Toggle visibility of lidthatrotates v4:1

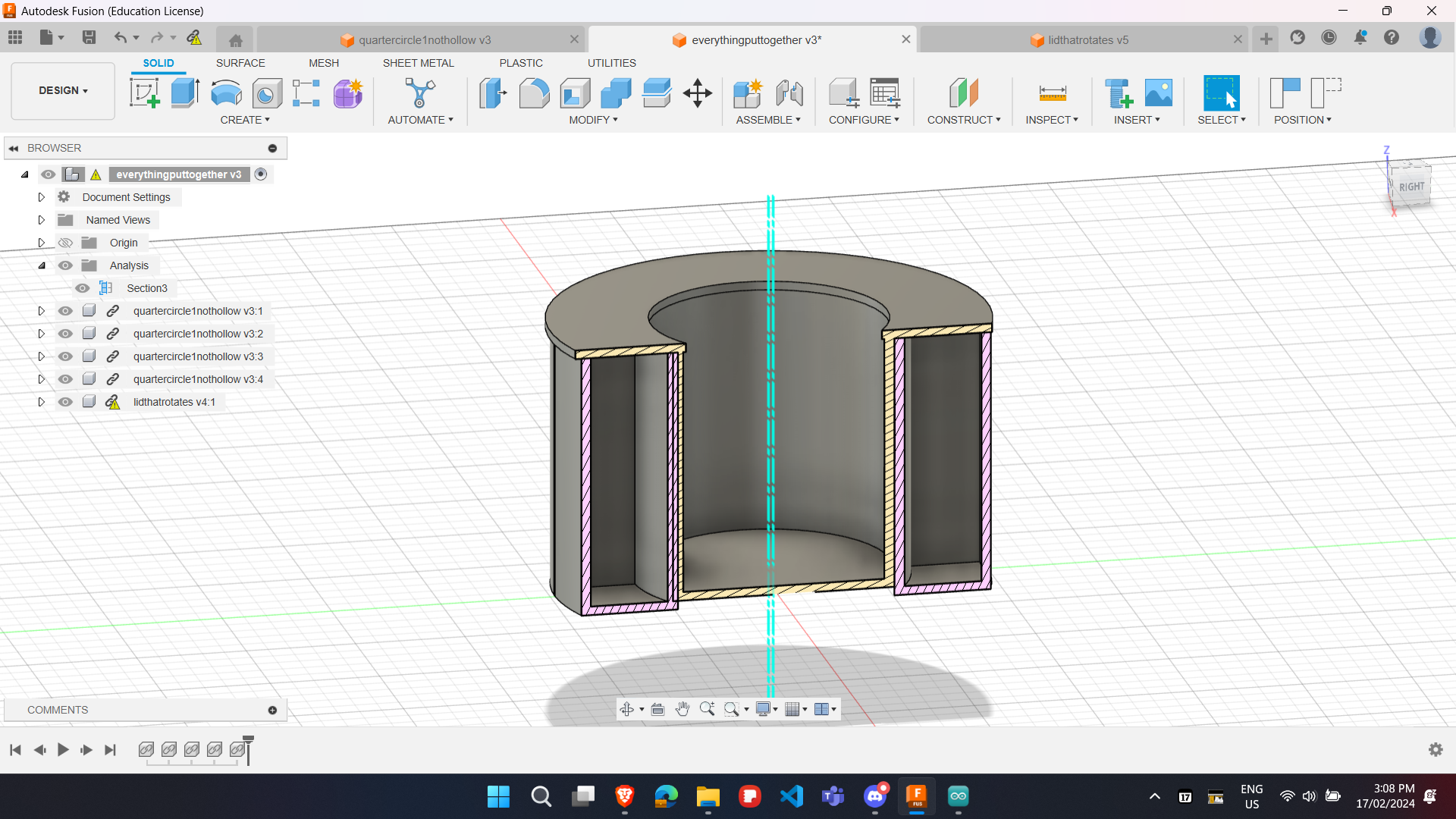tap(66, 402)
